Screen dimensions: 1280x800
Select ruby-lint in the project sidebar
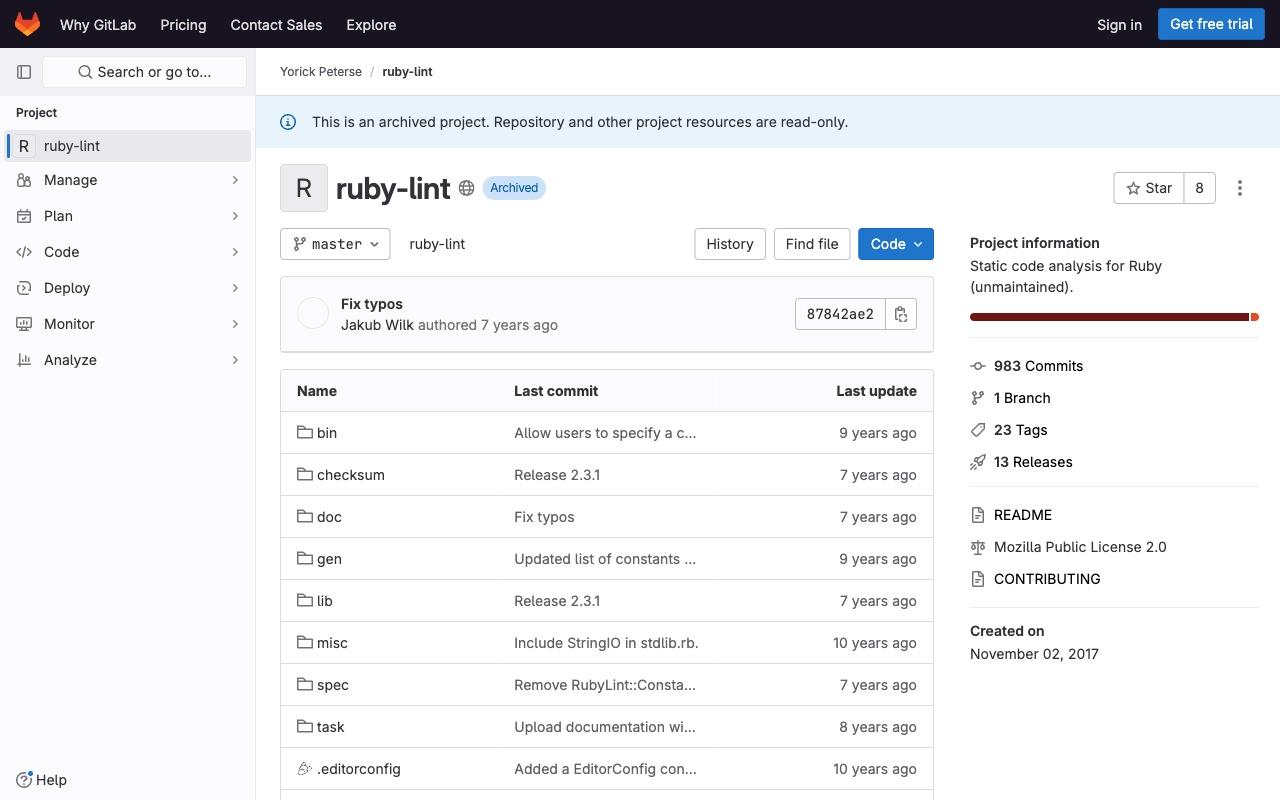pos(128,146)
